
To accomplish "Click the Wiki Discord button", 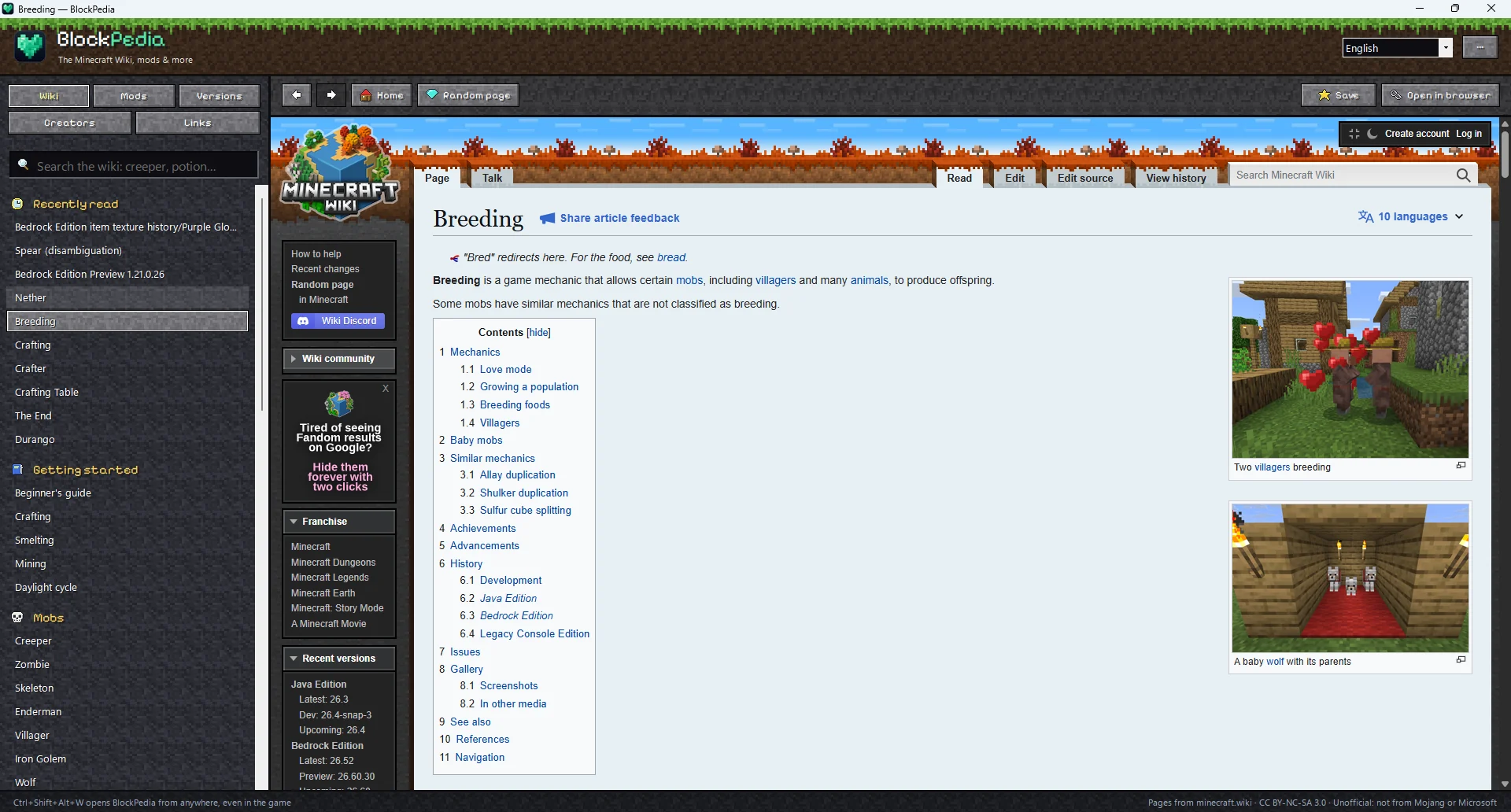I will click(338, 321).
